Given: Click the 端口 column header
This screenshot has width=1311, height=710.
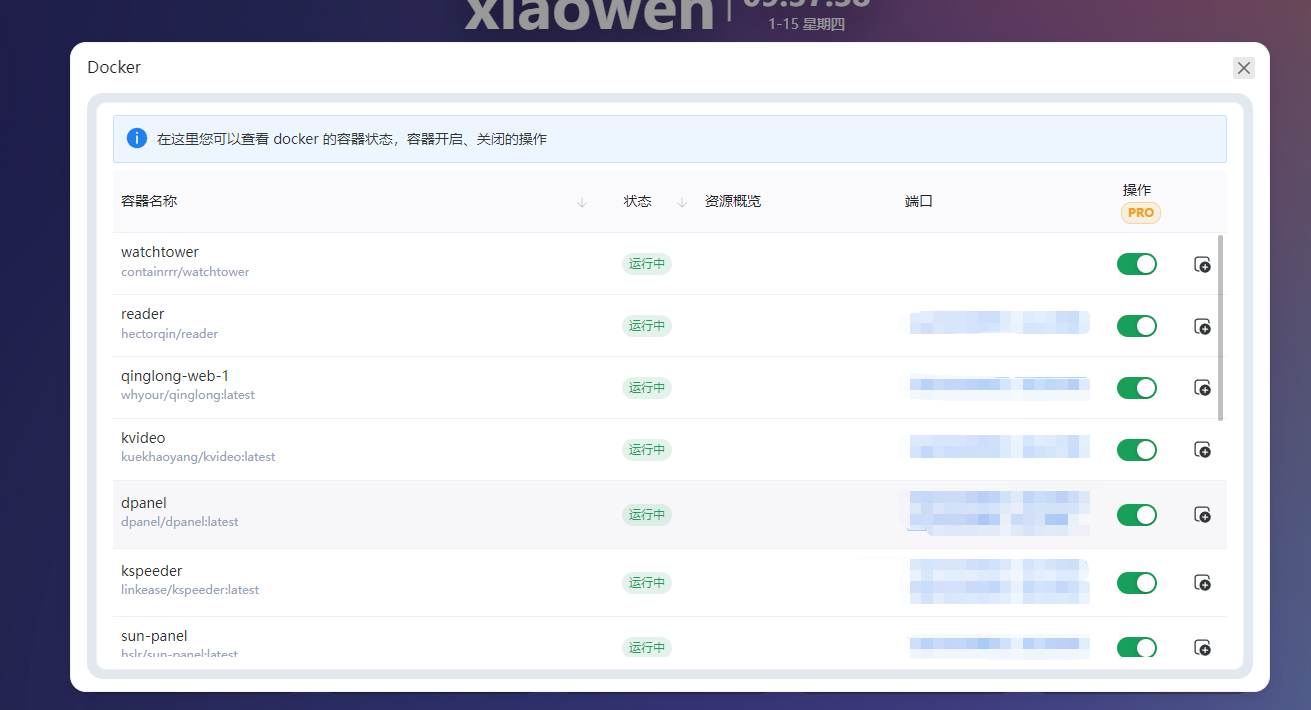Looking at the screenshot, I should point(918,201).
